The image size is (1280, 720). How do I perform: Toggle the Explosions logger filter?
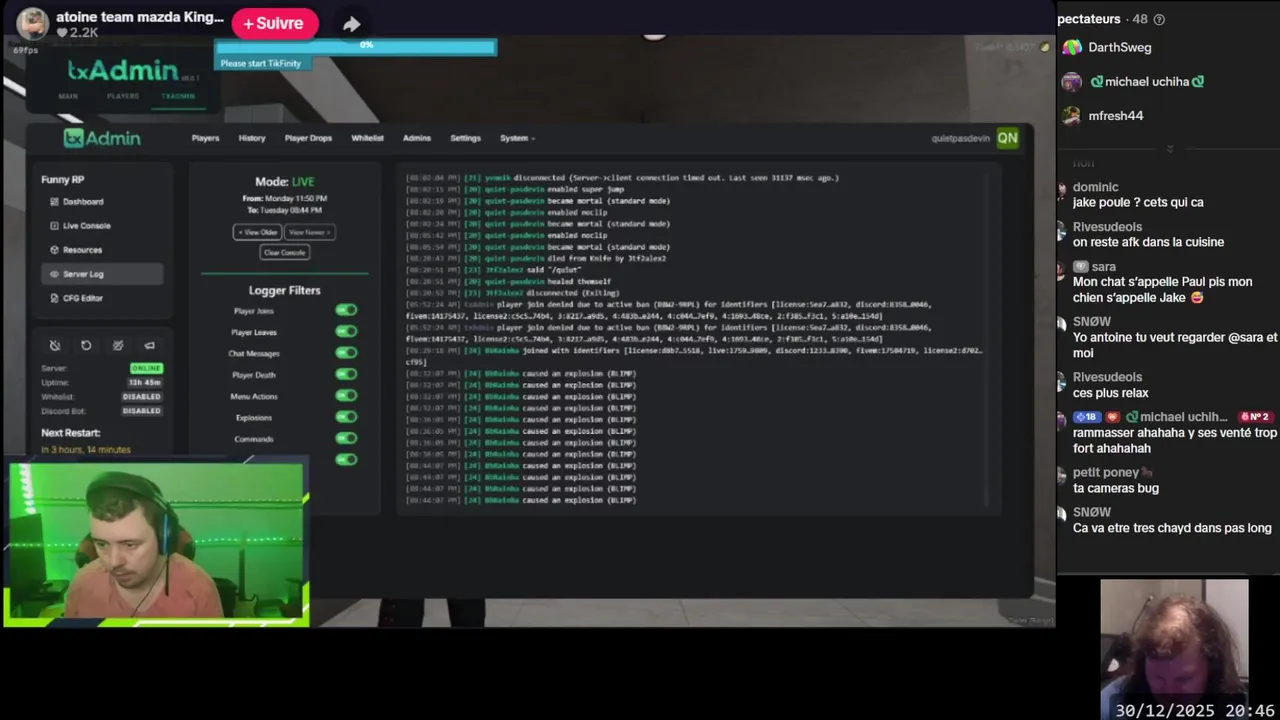coord(346,416)
